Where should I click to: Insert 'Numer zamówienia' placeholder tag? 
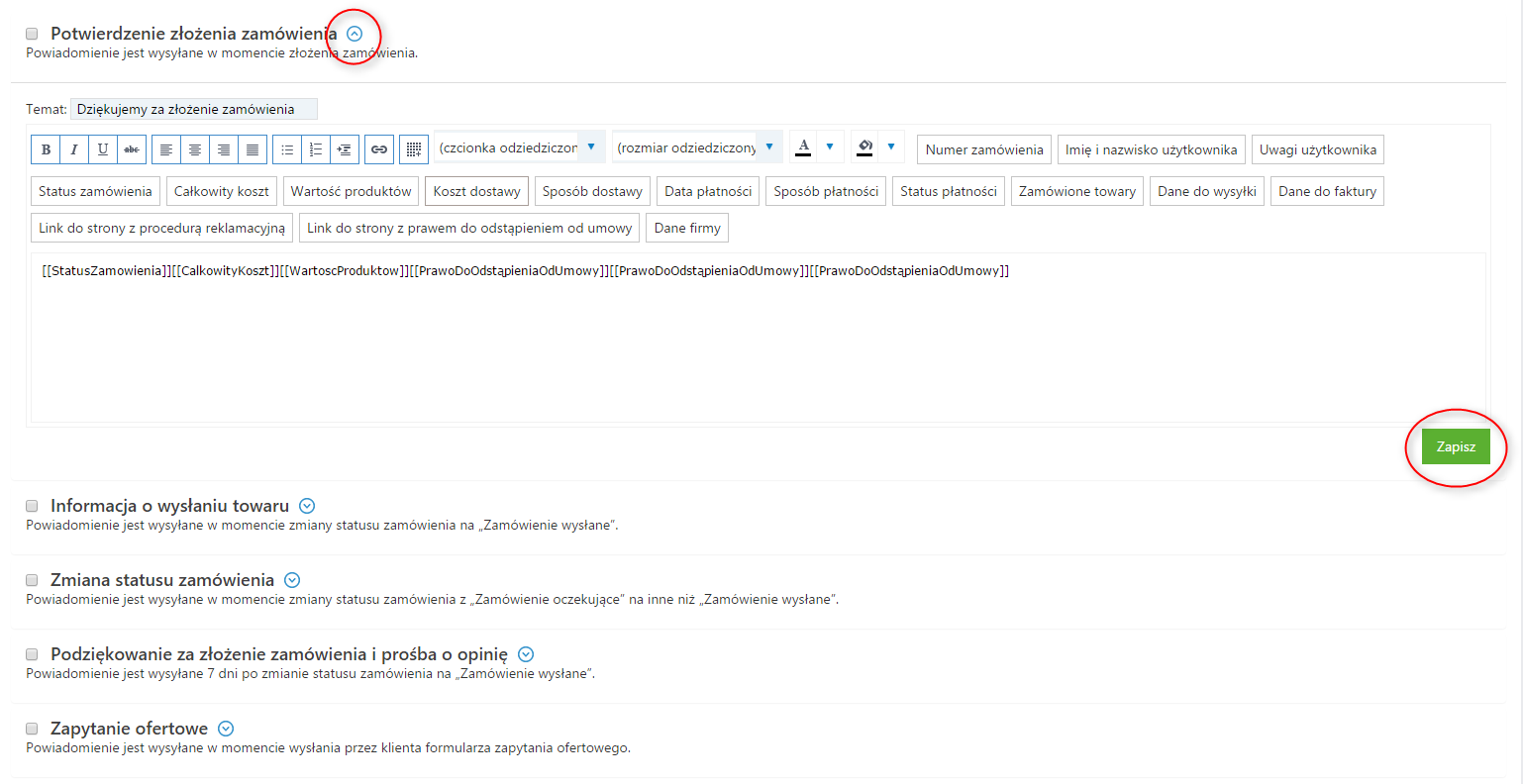pos(984,149)
